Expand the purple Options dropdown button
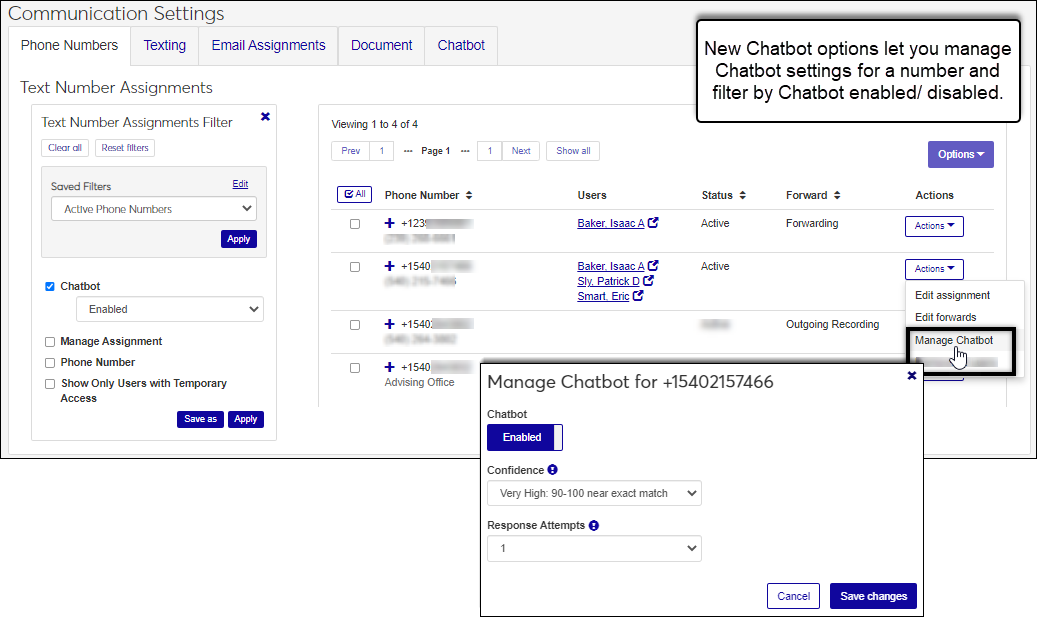Viewport: 1037px width, 617px height. click(960, 154)
